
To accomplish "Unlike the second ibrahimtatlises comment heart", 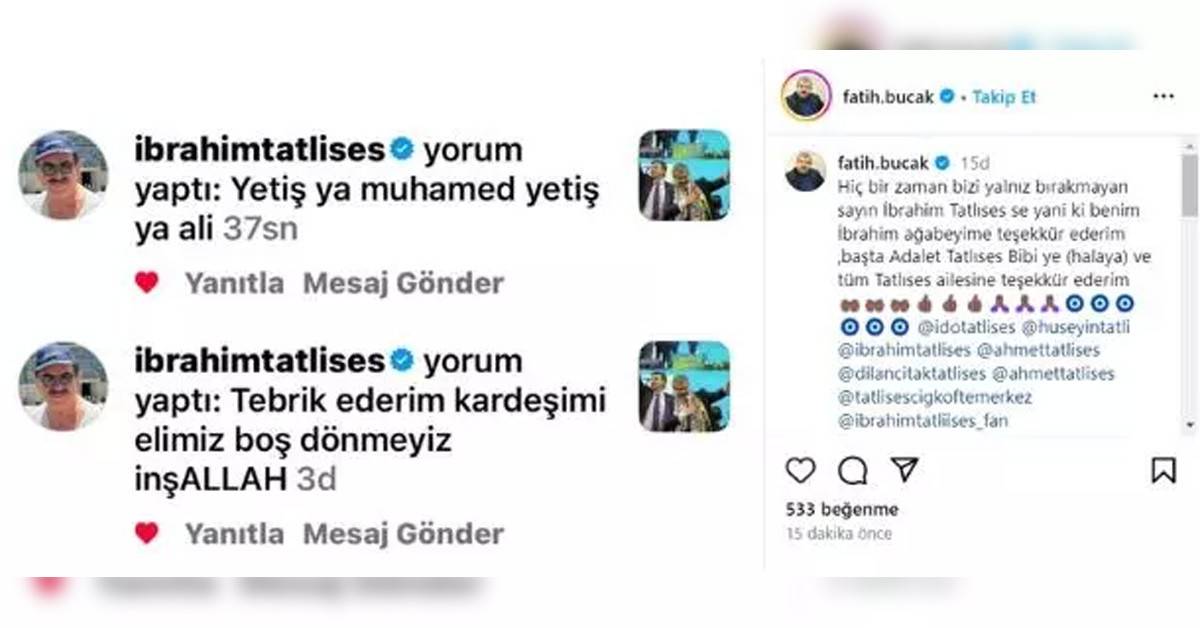I will pos(147,533).
